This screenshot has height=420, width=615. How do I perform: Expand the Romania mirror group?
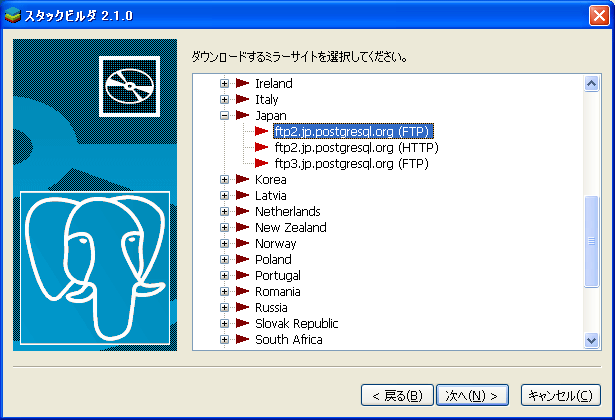224,291
